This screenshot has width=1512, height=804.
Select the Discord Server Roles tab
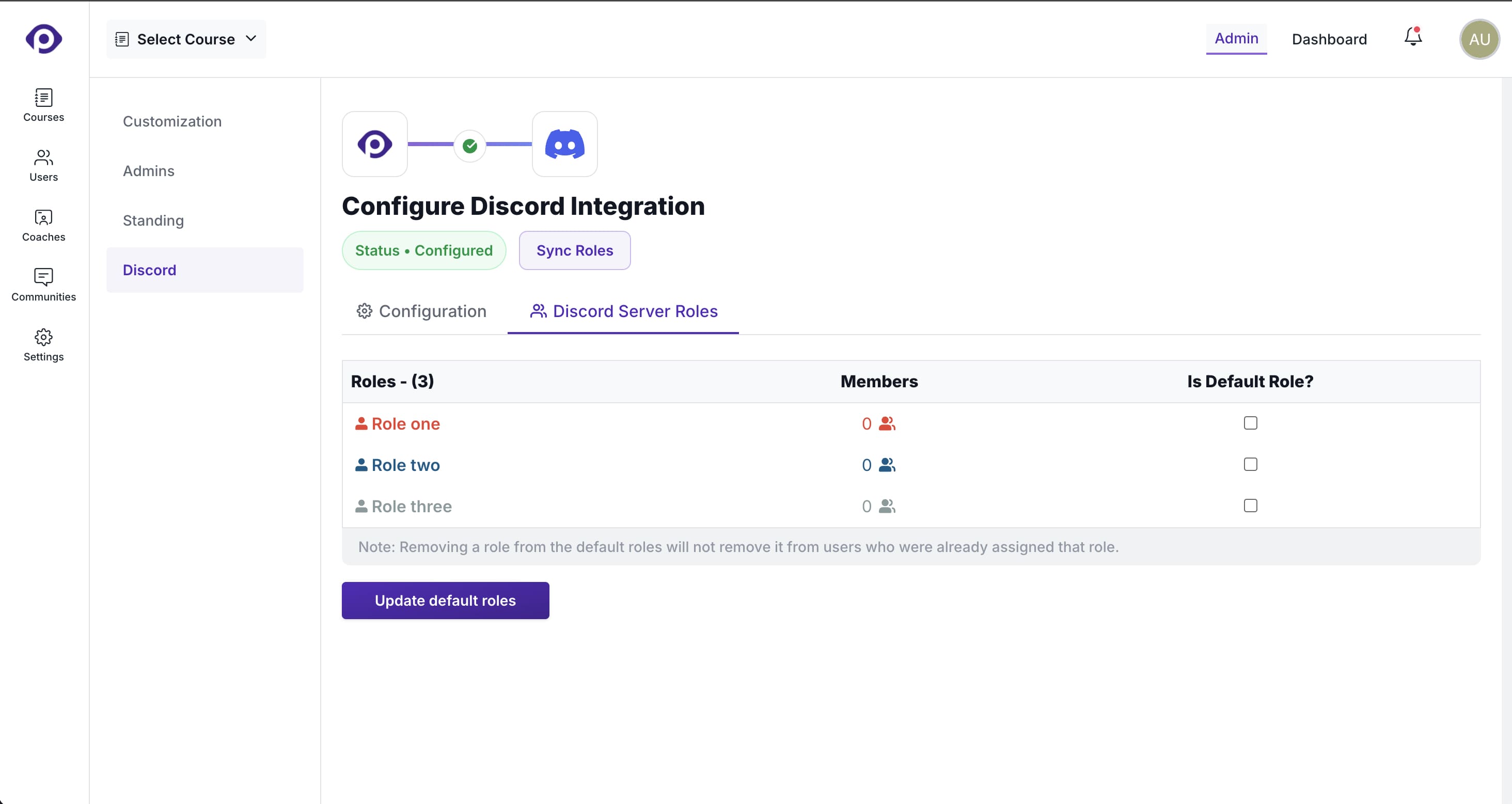pyautogui.click(x=623, y=311)
